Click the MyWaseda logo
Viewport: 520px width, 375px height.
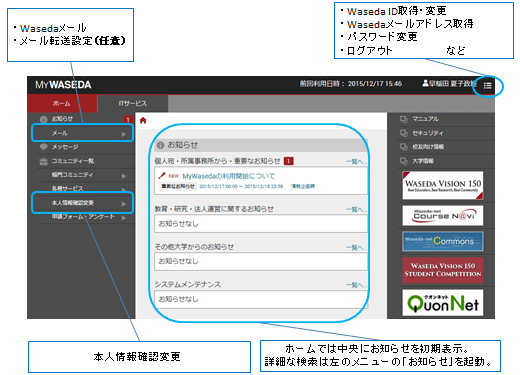[x=63, y=85]
